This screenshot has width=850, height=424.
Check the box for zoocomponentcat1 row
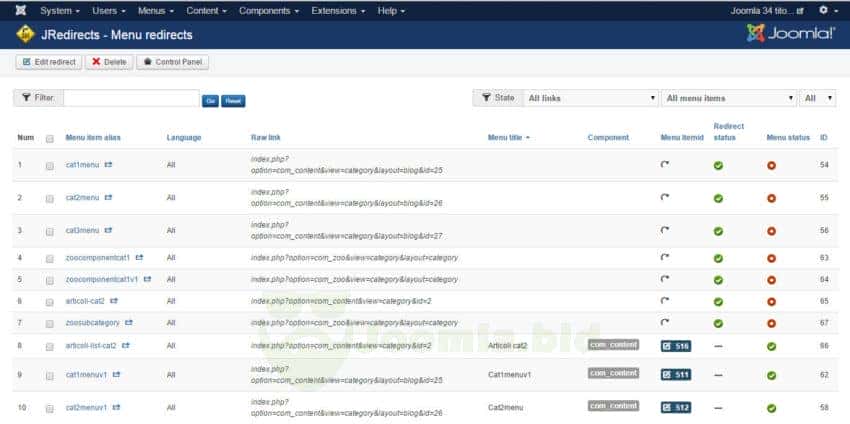coord(50,259)
